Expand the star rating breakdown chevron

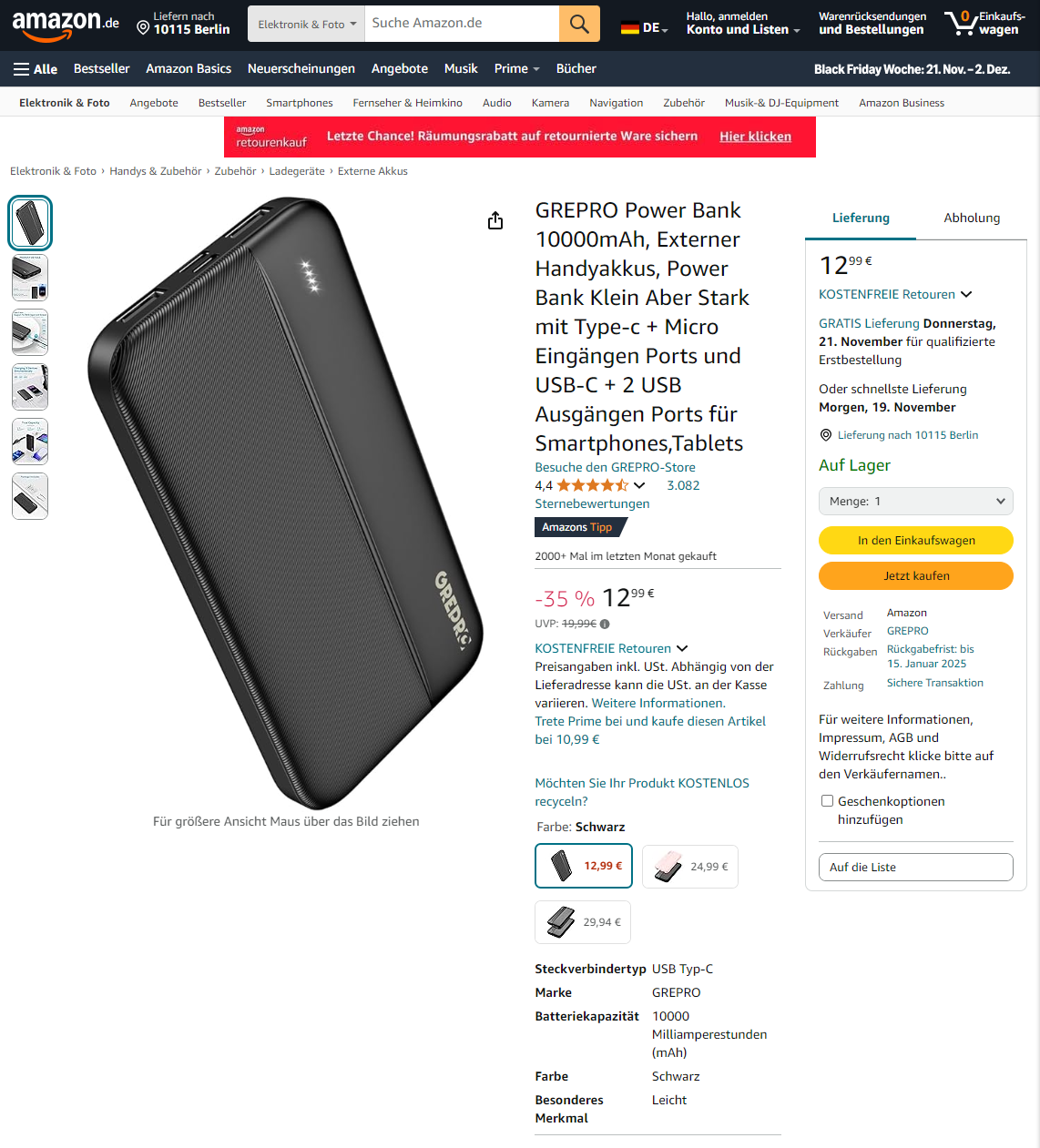pos(639,485)
